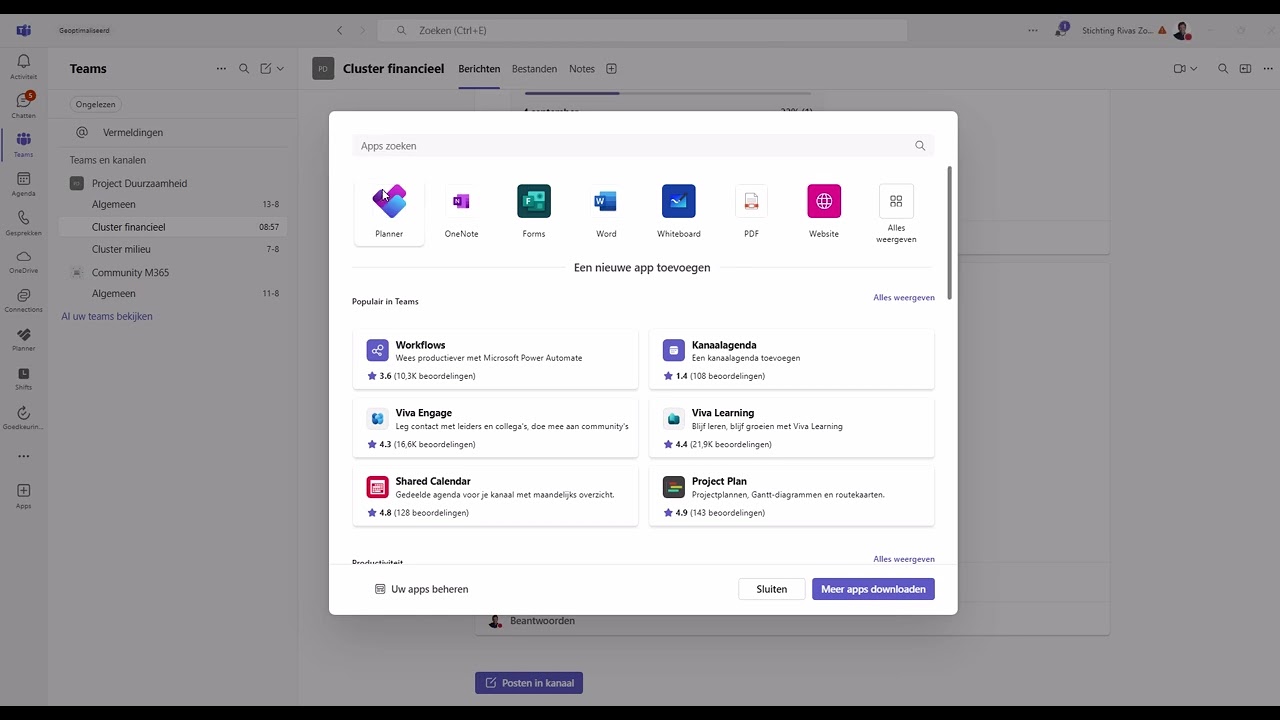Image resolution: width=1280 pixels, height=720 pixels.
Task: Switch to the Notes tab
Action: (582, 69)
